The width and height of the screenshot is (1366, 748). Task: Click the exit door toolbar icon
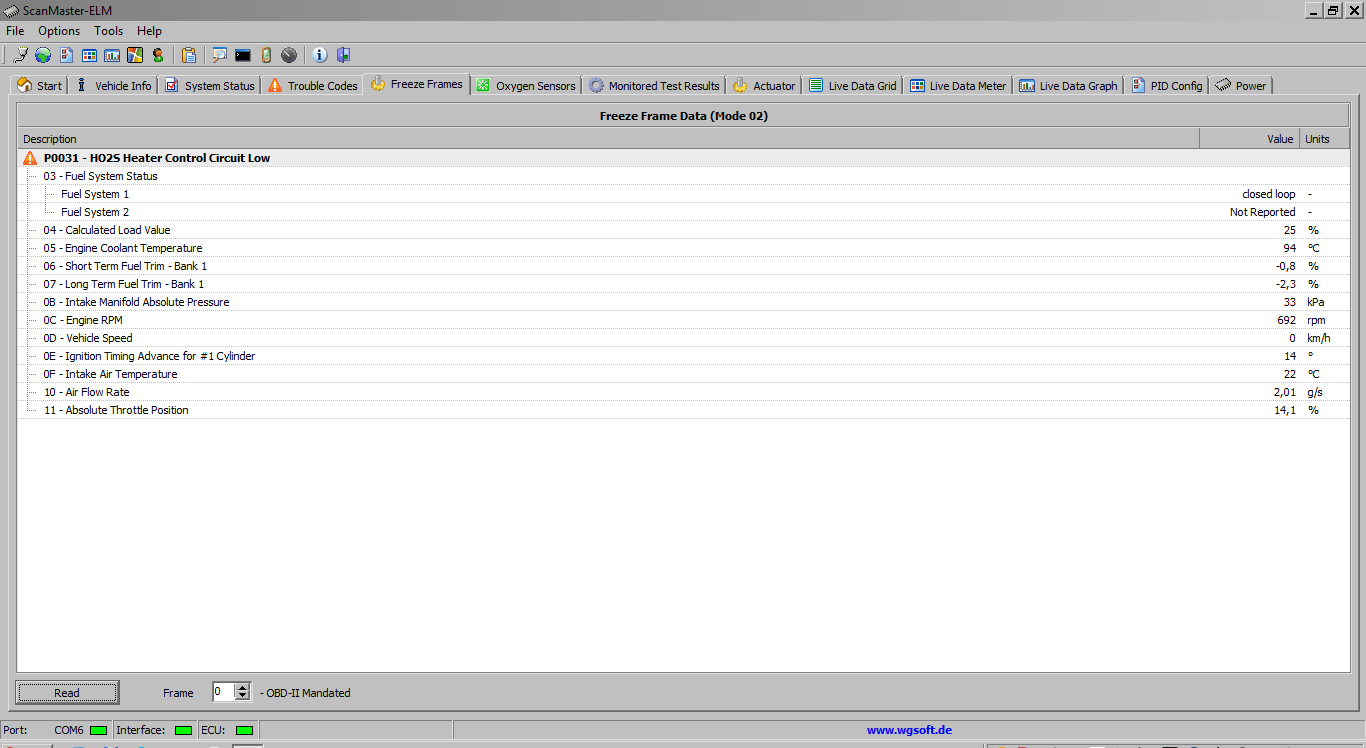point(343,55)
